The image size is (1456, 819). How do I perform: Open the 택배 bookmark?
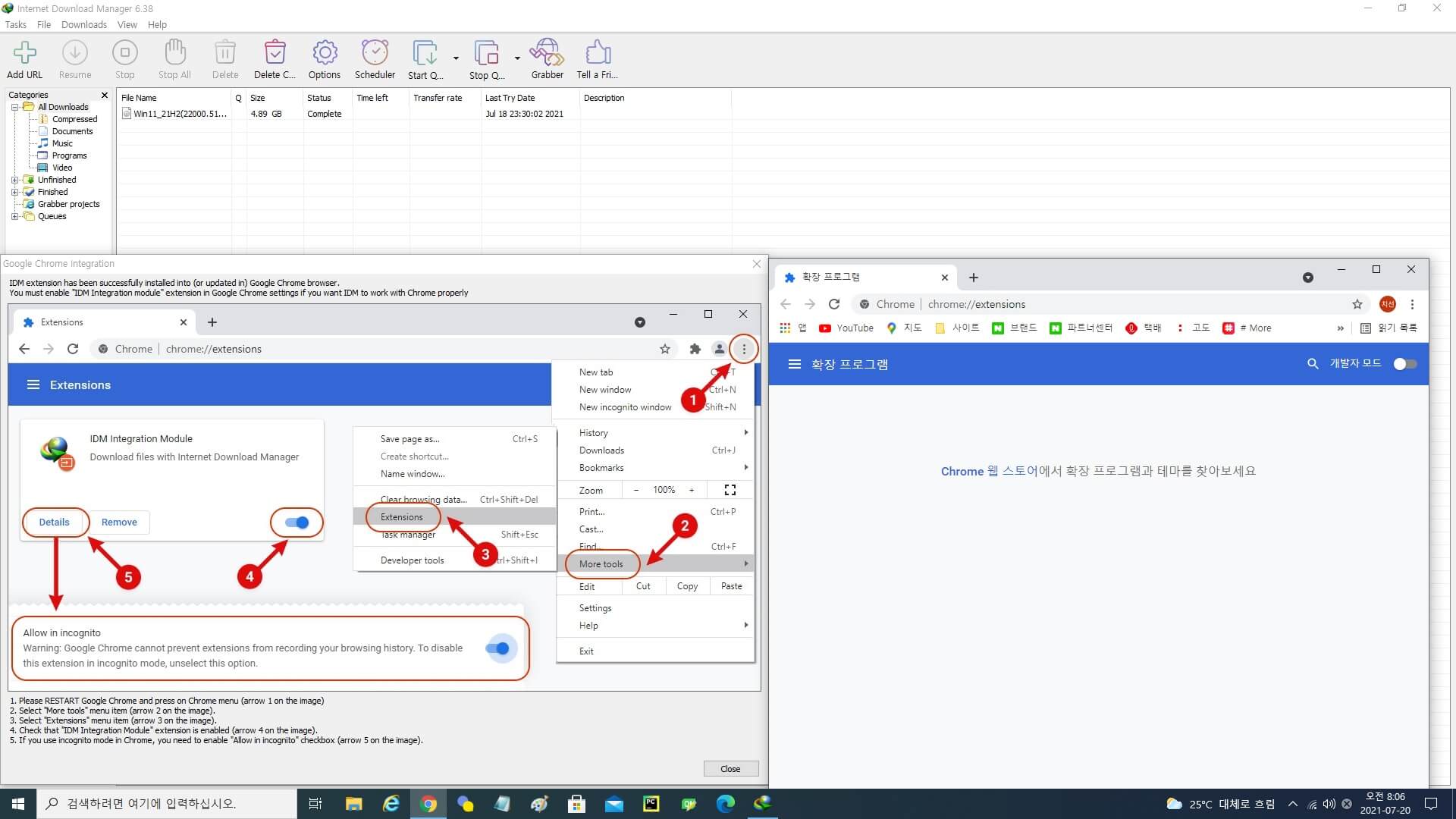(1144, 328)
